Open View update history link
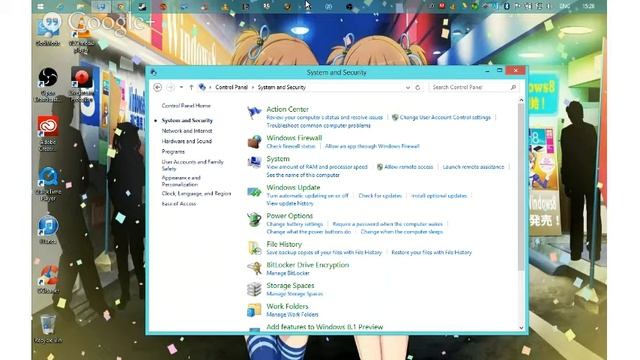This screenshot has height=360, width=640. click(x=290, y=203)
